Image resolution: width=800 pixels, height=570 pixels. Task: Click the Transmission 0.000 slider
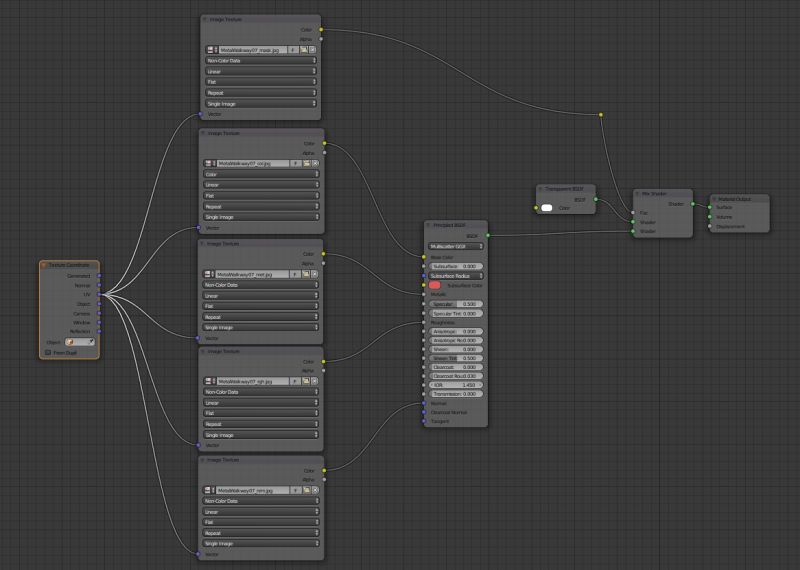456,394
